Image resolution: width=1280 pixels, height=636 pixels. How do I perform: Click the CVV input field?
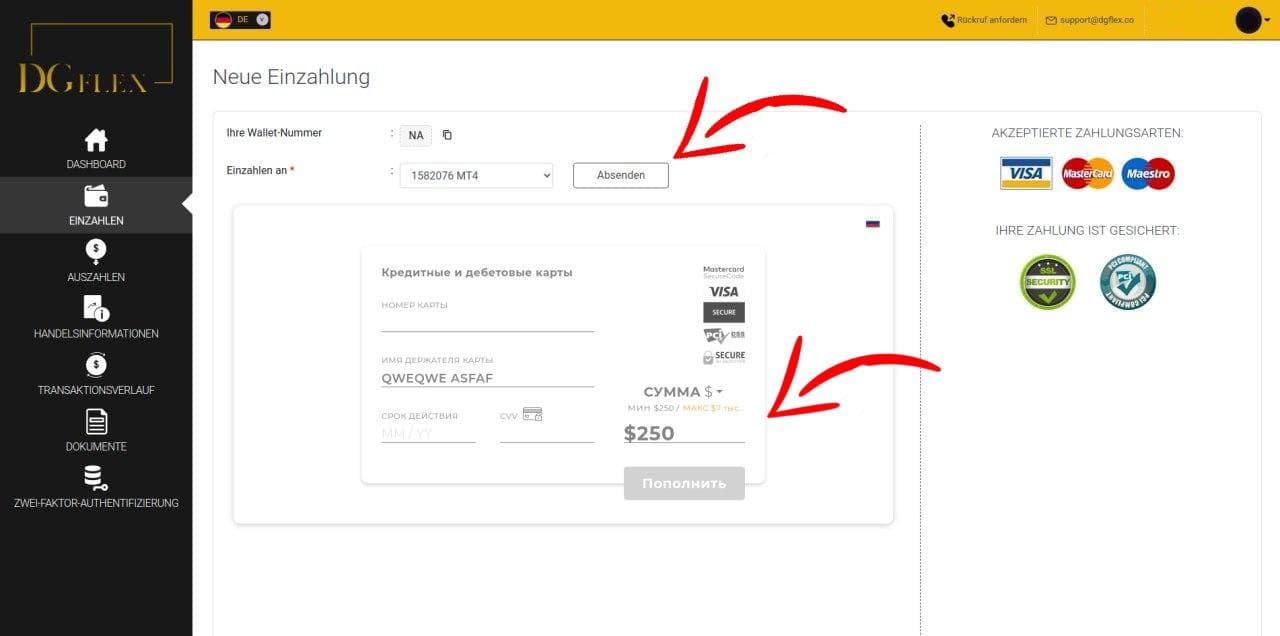point(547,434)
